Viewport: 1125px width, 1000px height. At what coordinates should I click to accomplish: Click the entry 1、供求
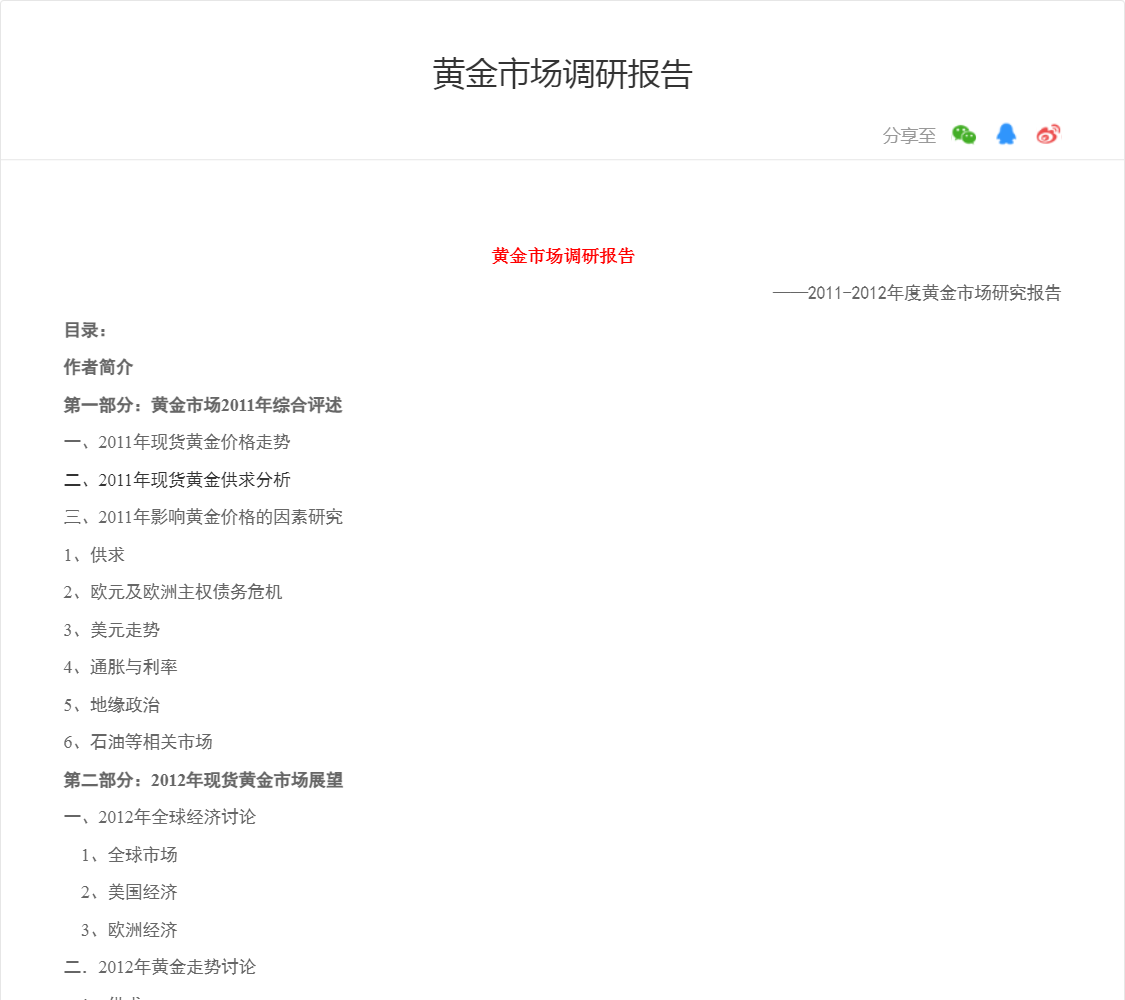coord(94,555)
